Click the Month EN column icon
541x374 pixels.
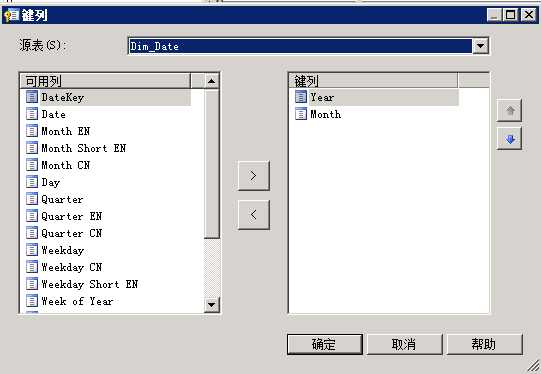tap(32, 131)
